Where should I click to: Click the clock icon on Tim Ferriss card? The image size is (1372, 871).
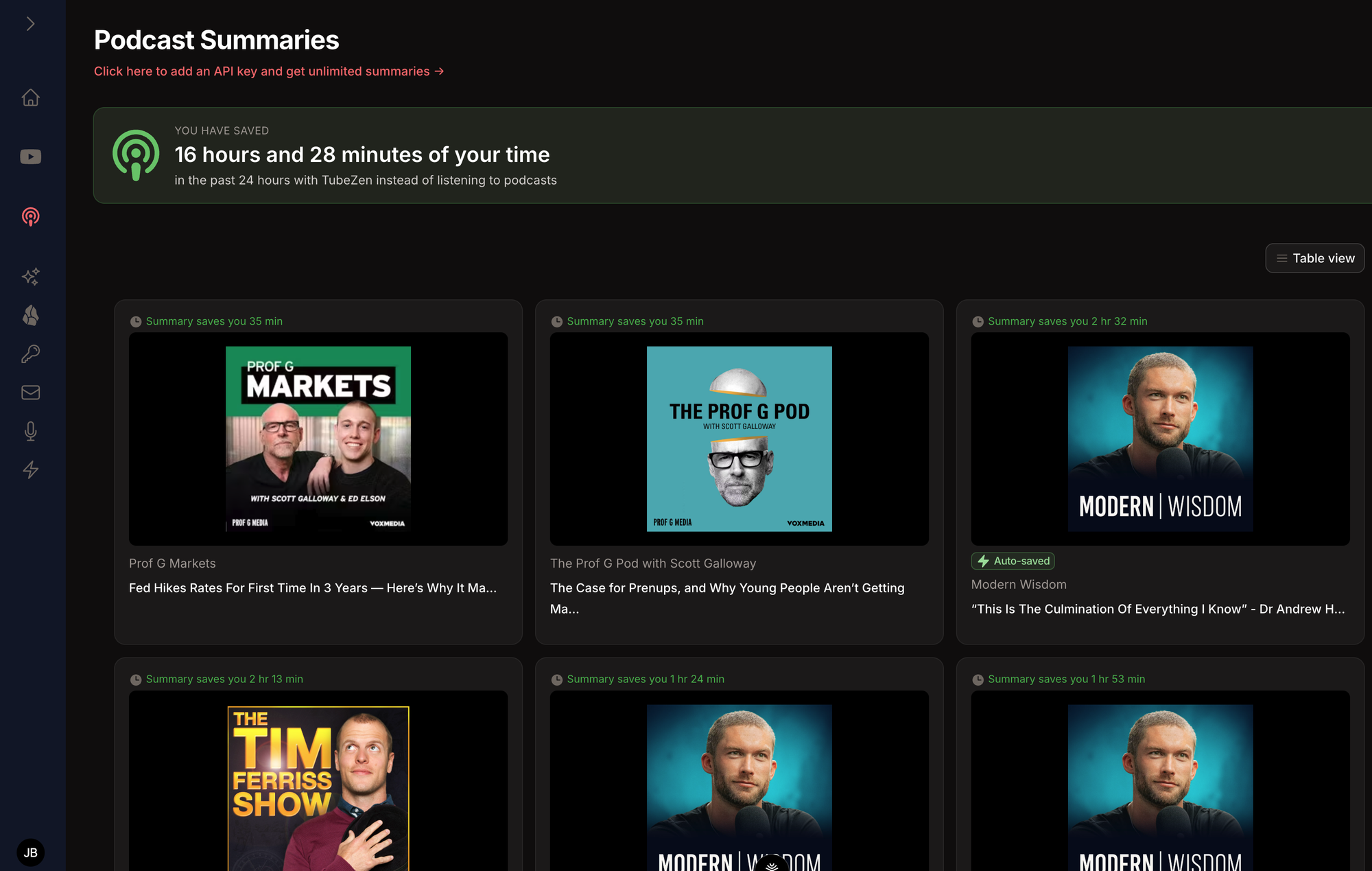click(136, 680)
